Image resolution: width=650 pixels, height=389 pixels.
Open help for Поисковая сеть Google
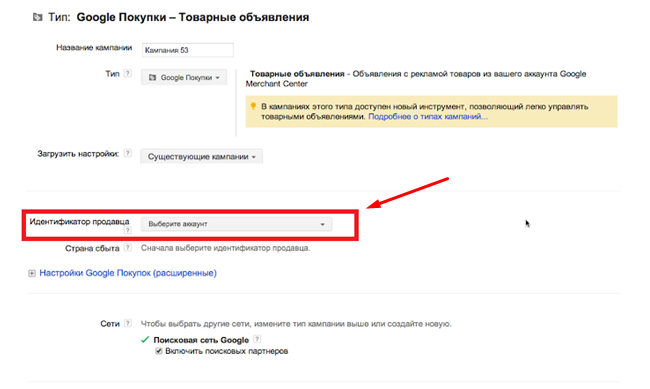click(257, 339)
